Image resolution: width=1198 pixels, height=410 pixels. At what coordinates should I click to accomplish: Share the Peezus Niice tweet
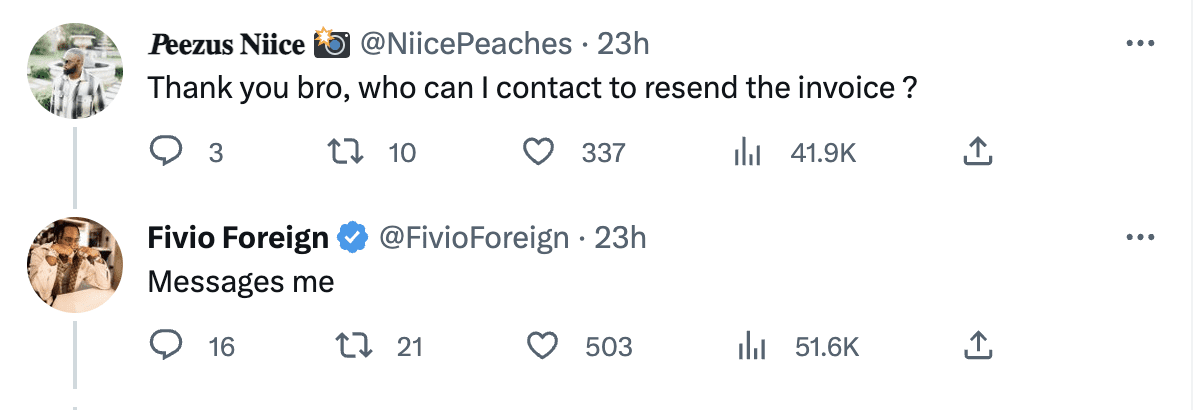(x=977, y=153)
